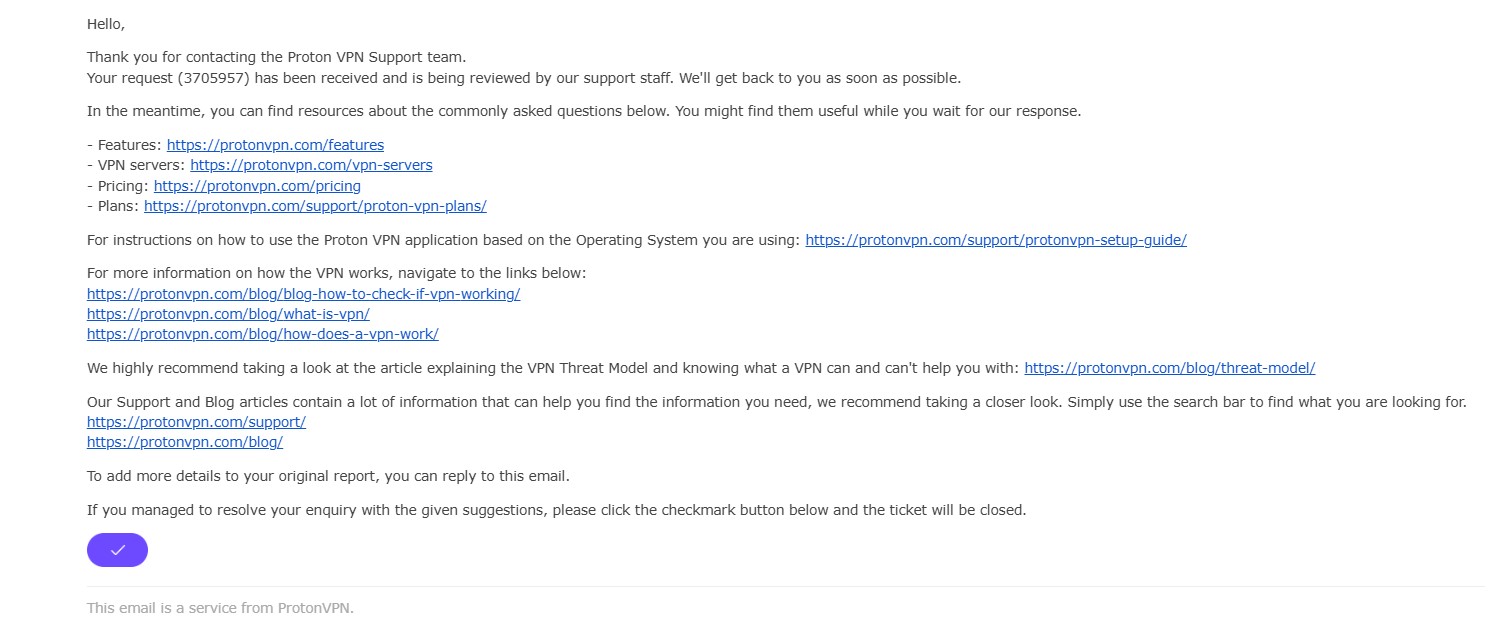Open the protonvpn.com/features link
Viewport: 1505px width, 622px height.
pyautogui.click(x=275, y=145)
